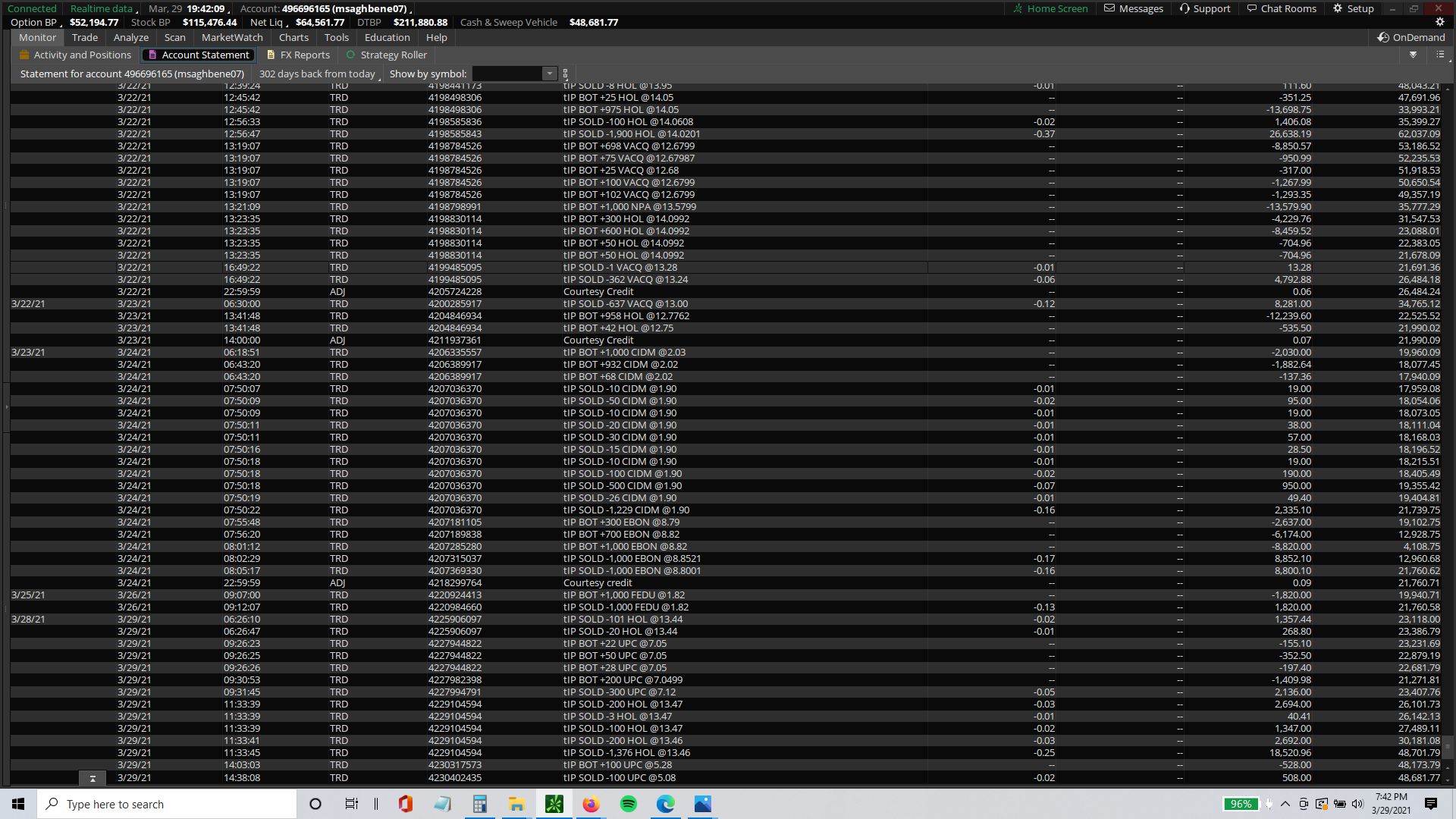Expand the double-arrow dropdown near the list icon
The image size is (1456, 819).
pos(1413,55)
